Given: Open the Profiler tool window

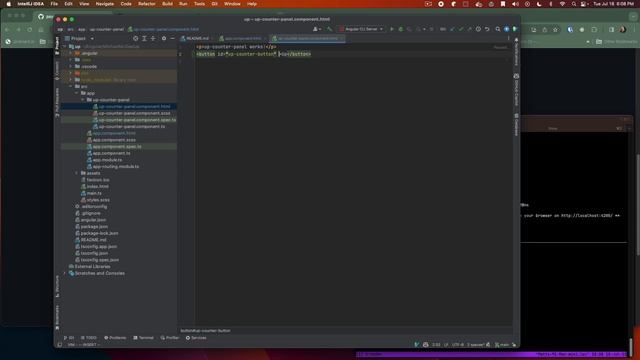Looking at the screenshot, I should click(170, 338).
